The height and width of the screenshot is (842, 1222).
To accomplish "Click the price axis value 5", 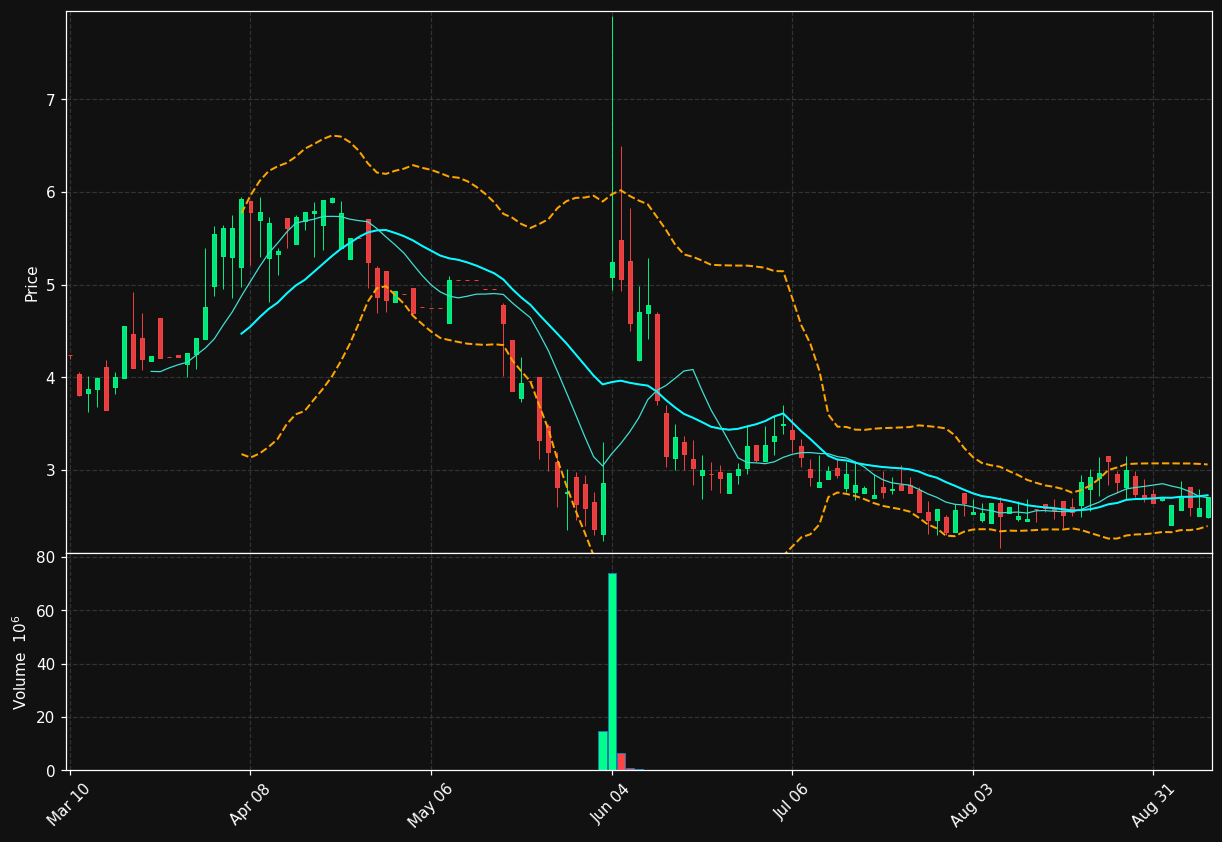I will point(52,285).
